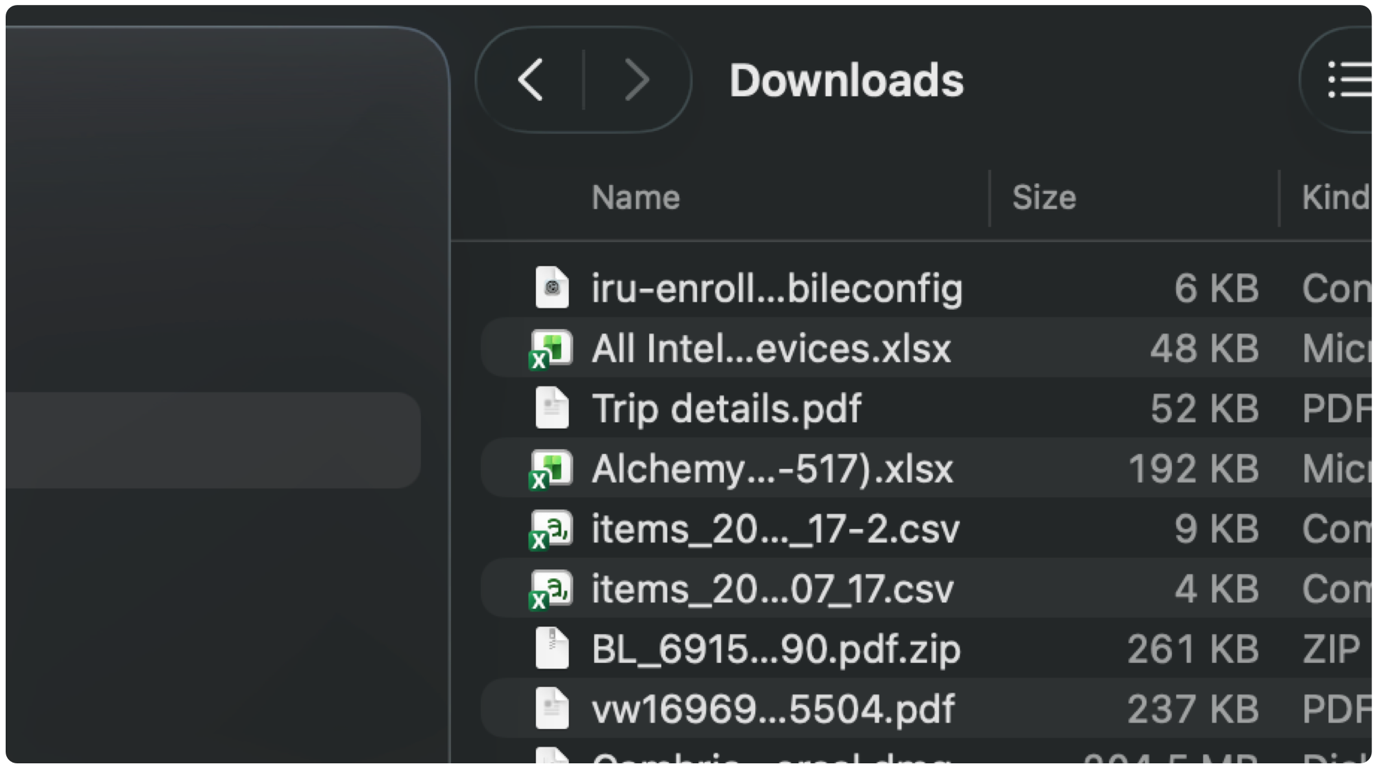Sort files by the Name column header
The image size is (1377, 769).
(x=636, y=198)
